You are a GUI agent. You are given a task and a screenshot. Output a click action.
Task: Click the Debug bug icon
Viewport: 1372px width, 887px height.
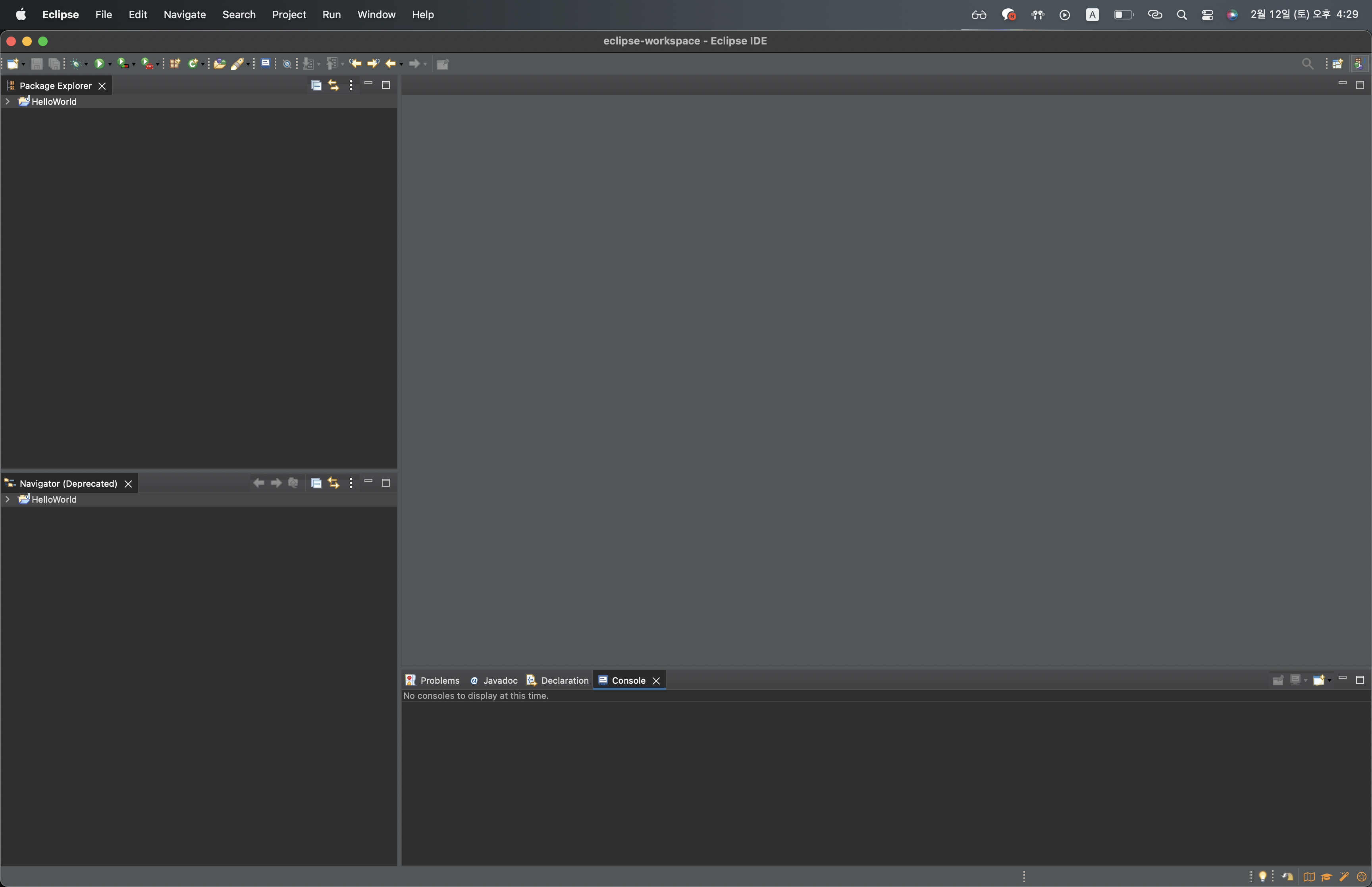75,64
